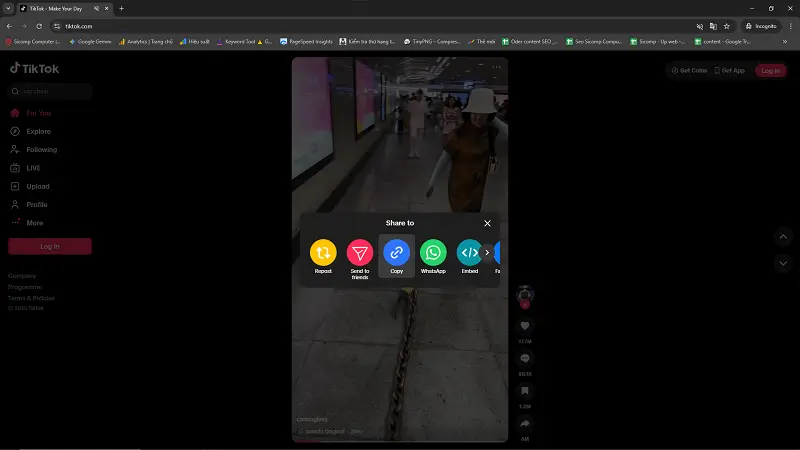Open the tab search dropdown
Image resolution: width=800 pixels, height=450 pixels.
(8, 8)
